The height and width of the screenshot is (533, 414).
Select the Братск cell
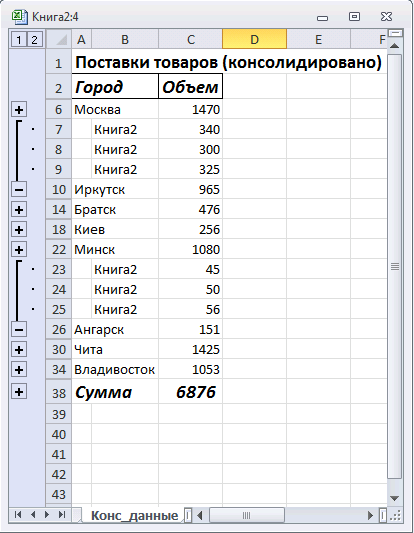[115, 210]
